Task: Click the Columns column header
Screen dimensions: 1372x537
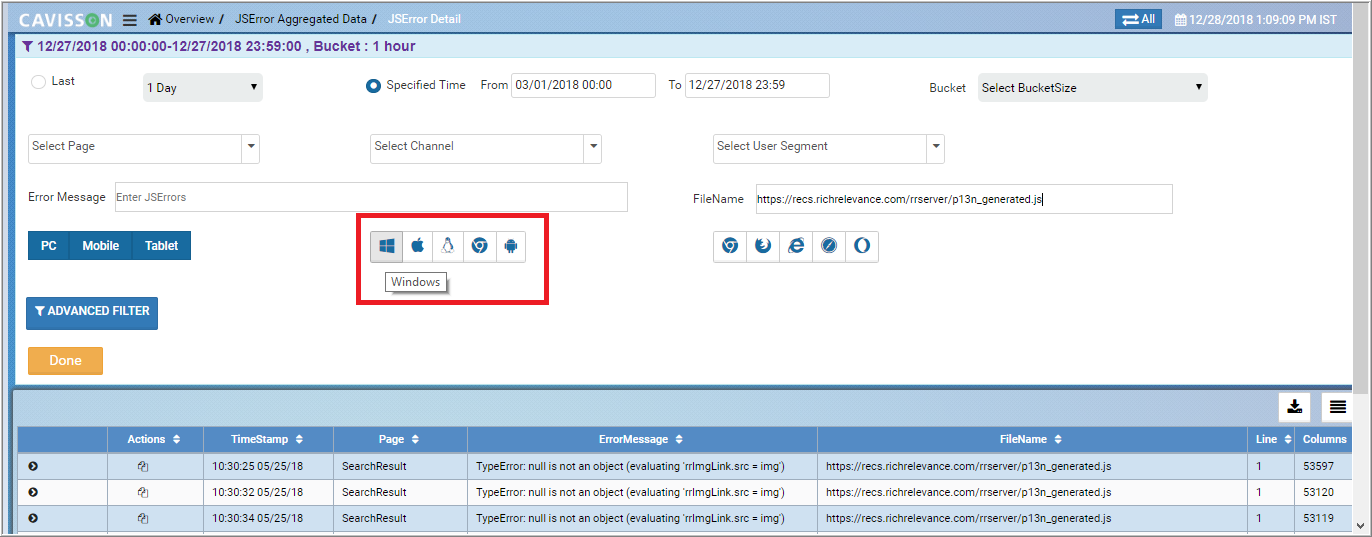Action: [1324, 440]
